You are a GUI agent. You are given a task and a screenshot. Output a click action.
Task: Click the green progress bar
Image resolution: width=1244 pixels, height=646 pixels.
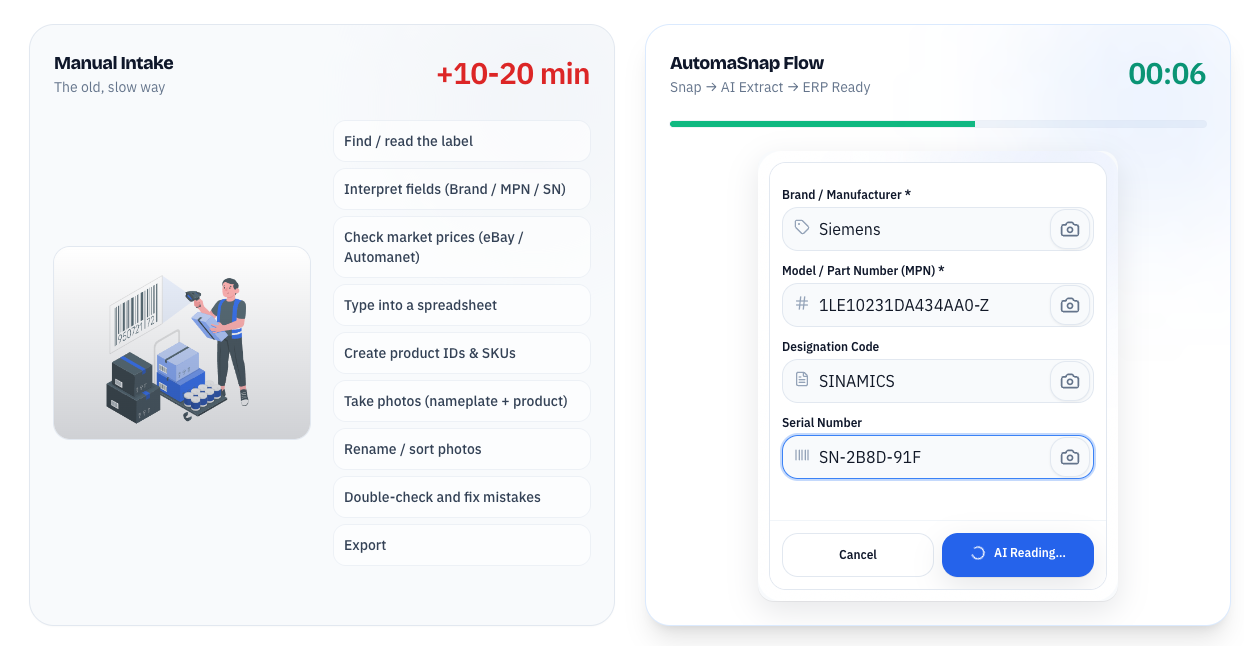coord(822,123)
